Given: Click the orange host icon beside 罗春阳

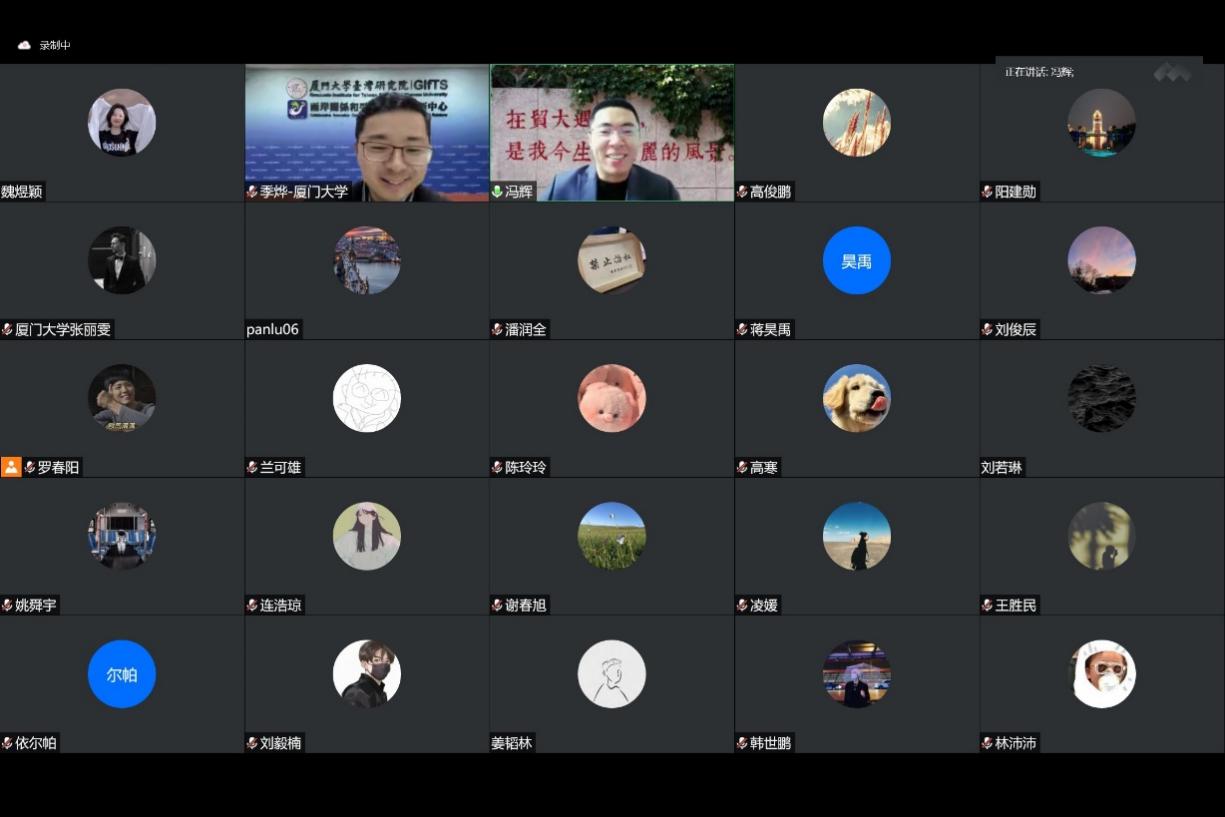Looking at the screenshot, I should (x=11, y=467).
